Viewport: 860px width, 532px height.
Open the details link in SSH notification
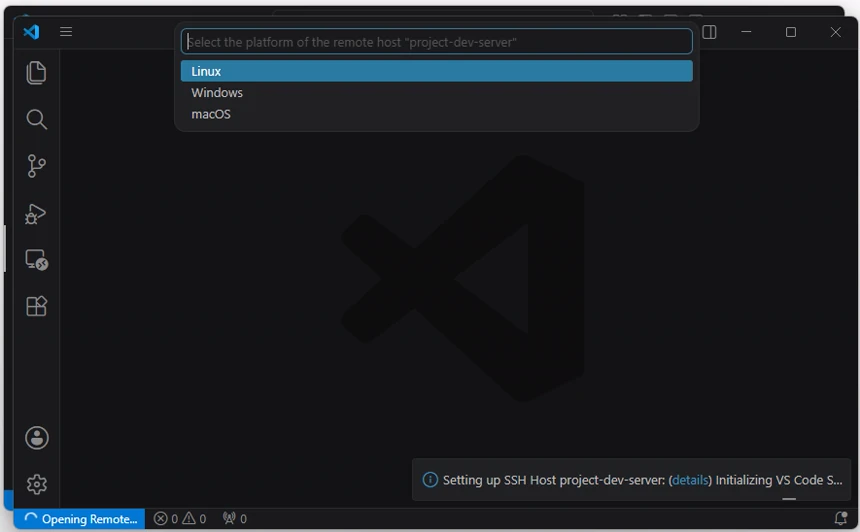[689, 480]
